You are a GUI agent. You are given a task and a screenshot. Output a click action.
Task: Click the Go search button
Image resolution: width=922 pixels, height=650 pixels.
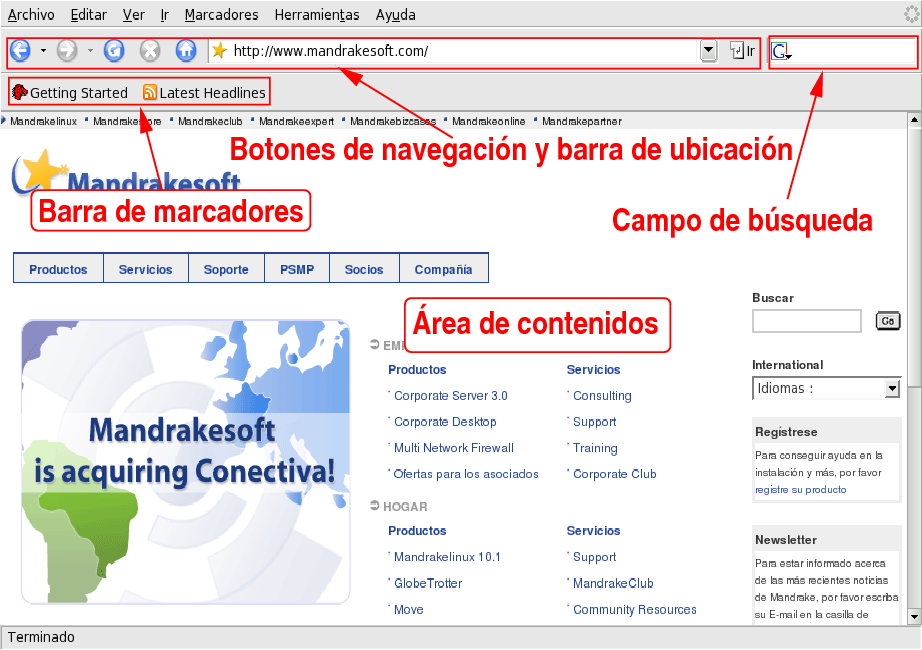[887, 320]
